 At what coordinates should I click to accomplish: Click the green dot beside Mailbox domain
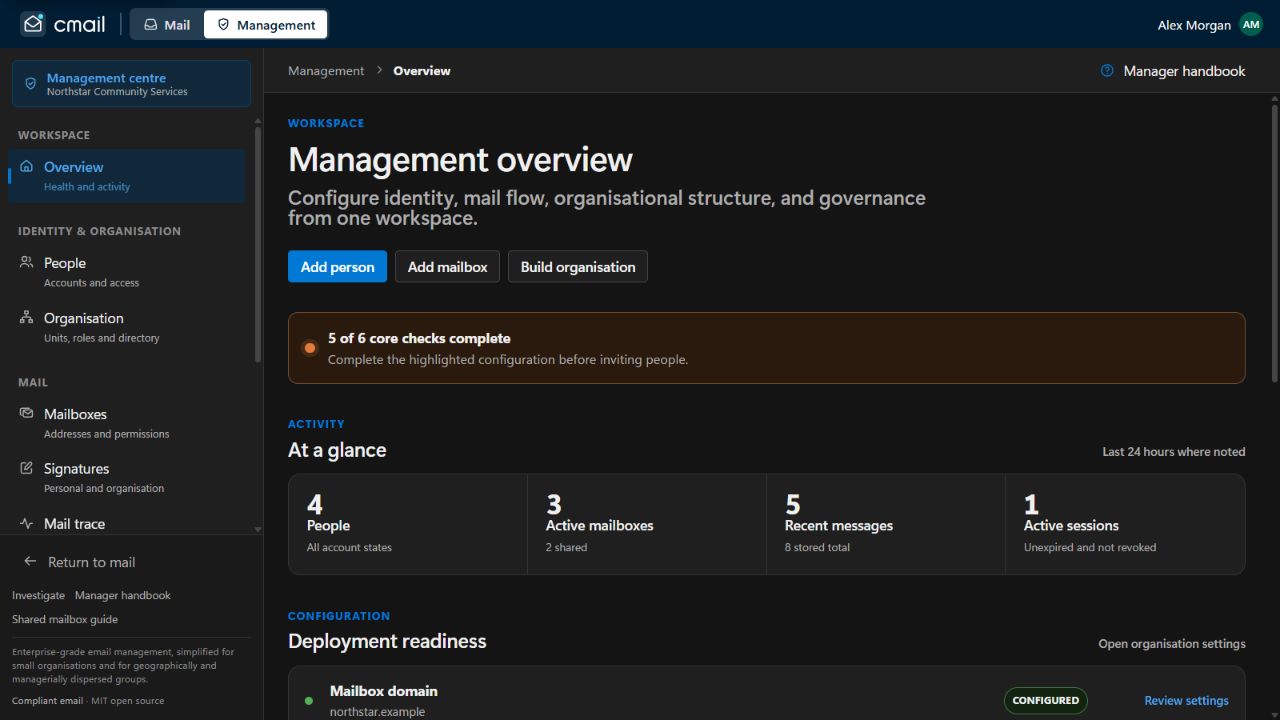point(308,701)
